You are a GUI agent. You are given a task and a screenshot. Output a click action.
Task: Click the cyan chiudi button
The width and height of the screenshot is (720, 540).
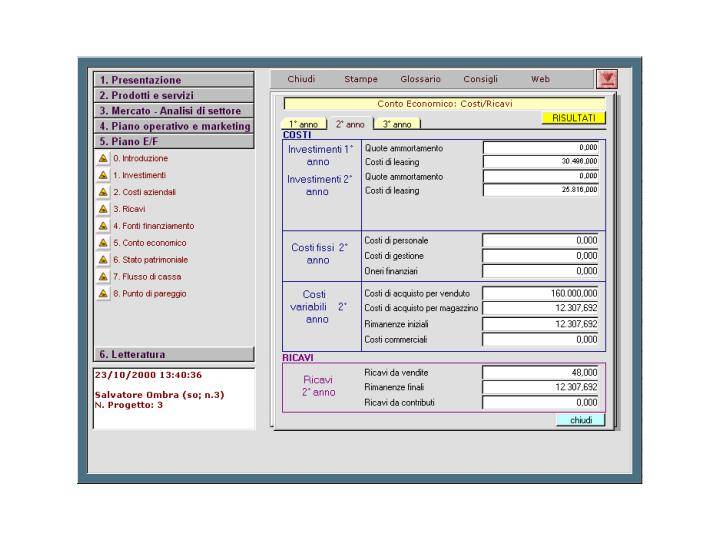click(x=581, y=420)
